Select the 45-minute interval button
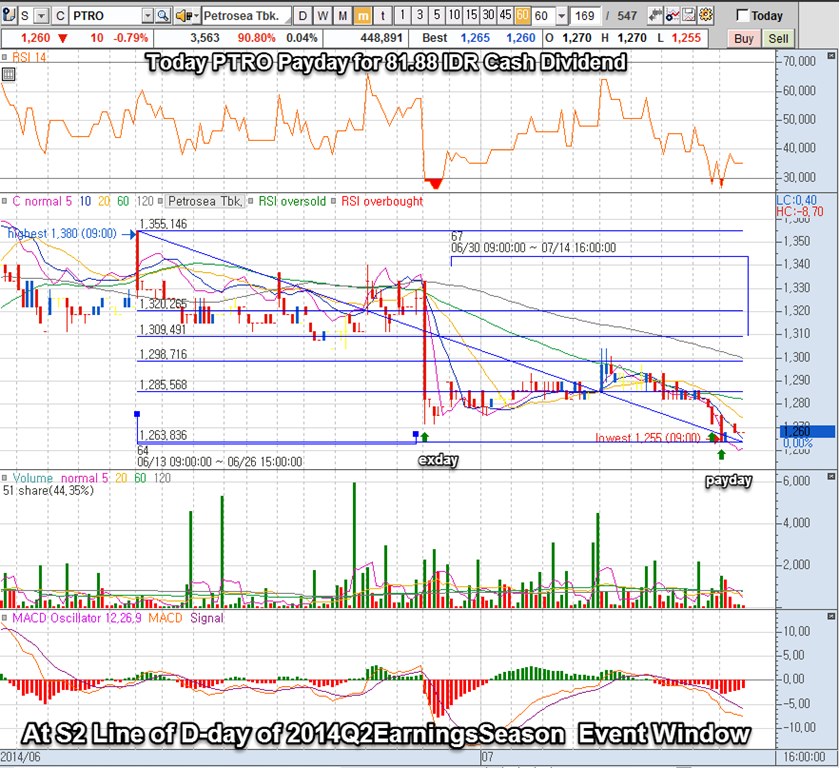This screenshot has height=768, width=839. point(505,16)
